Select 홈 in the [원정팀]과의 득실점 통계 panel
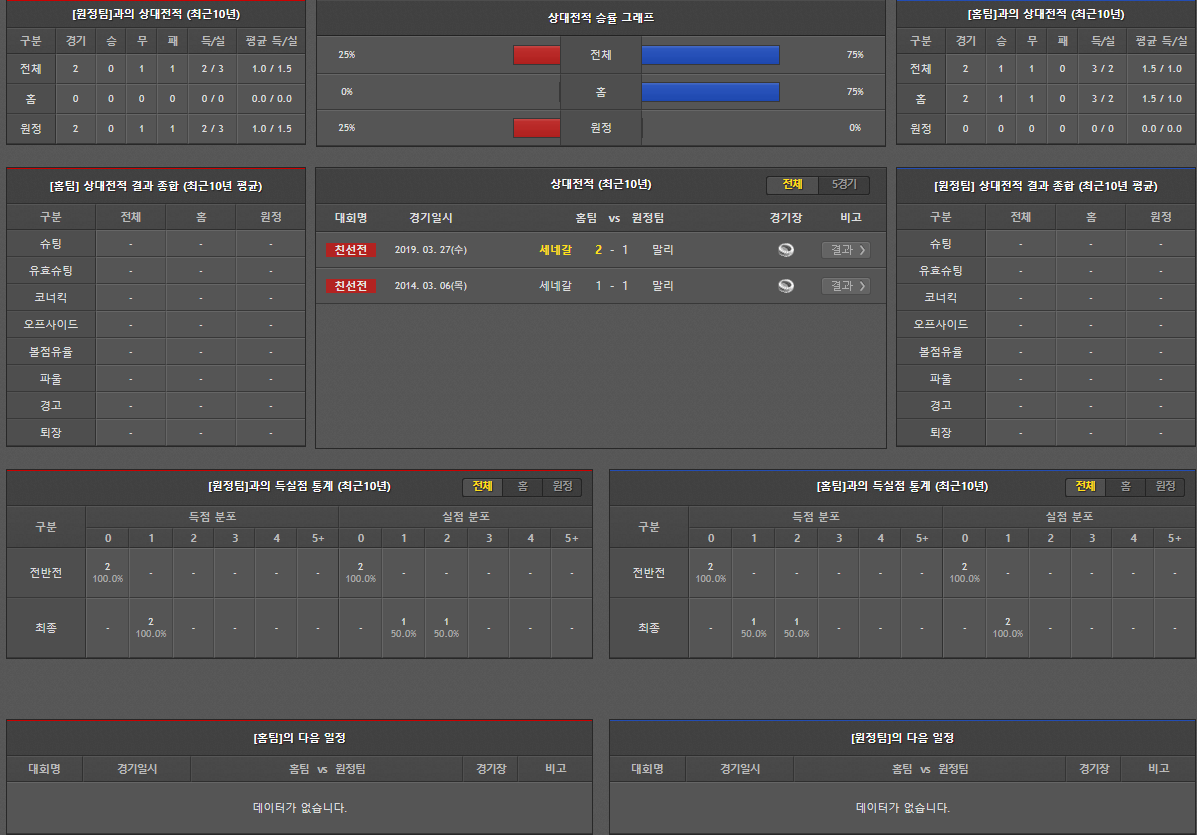This screenshot has width=1197, height=835. [522, 487]
